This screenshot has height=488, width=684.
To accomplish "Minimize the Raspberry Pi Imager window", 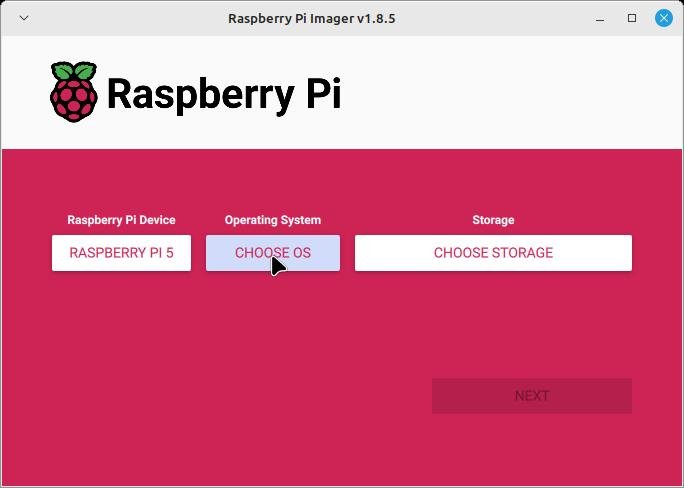I will pos(600,19).
